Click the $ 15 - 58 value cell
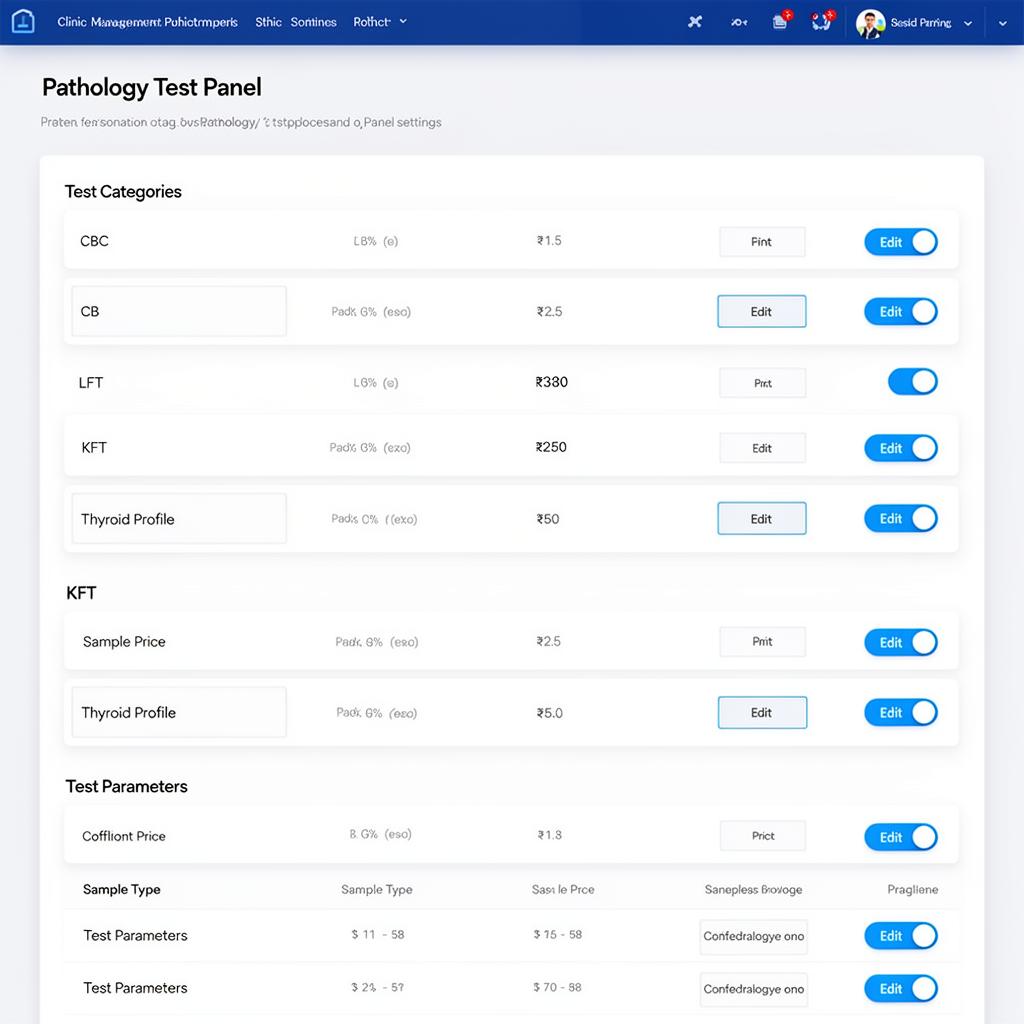 tap(557, 935)
